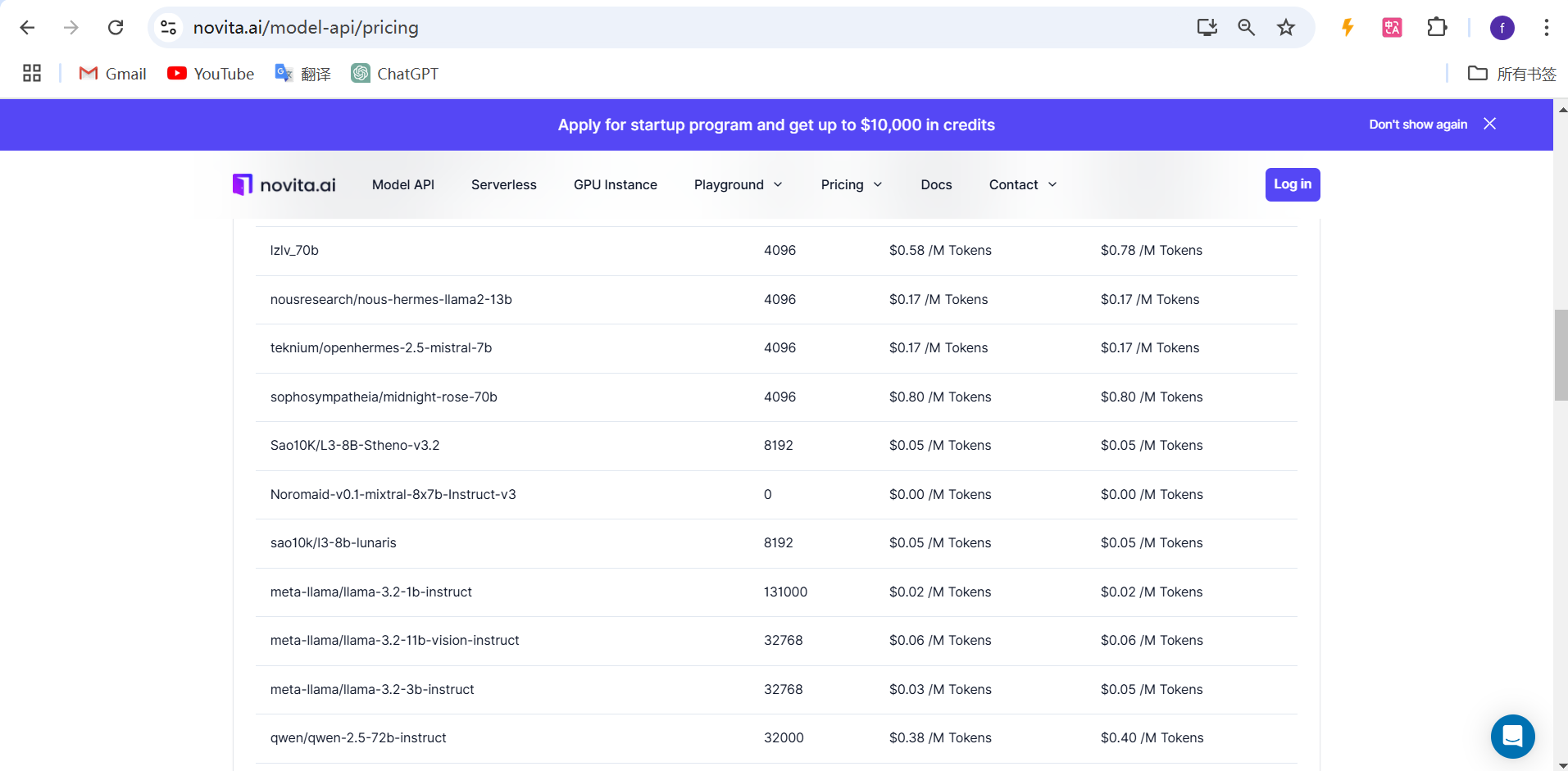Select the lzlv_70b model name
This screenshot has width=1568, height=771.
coord(294,251)
